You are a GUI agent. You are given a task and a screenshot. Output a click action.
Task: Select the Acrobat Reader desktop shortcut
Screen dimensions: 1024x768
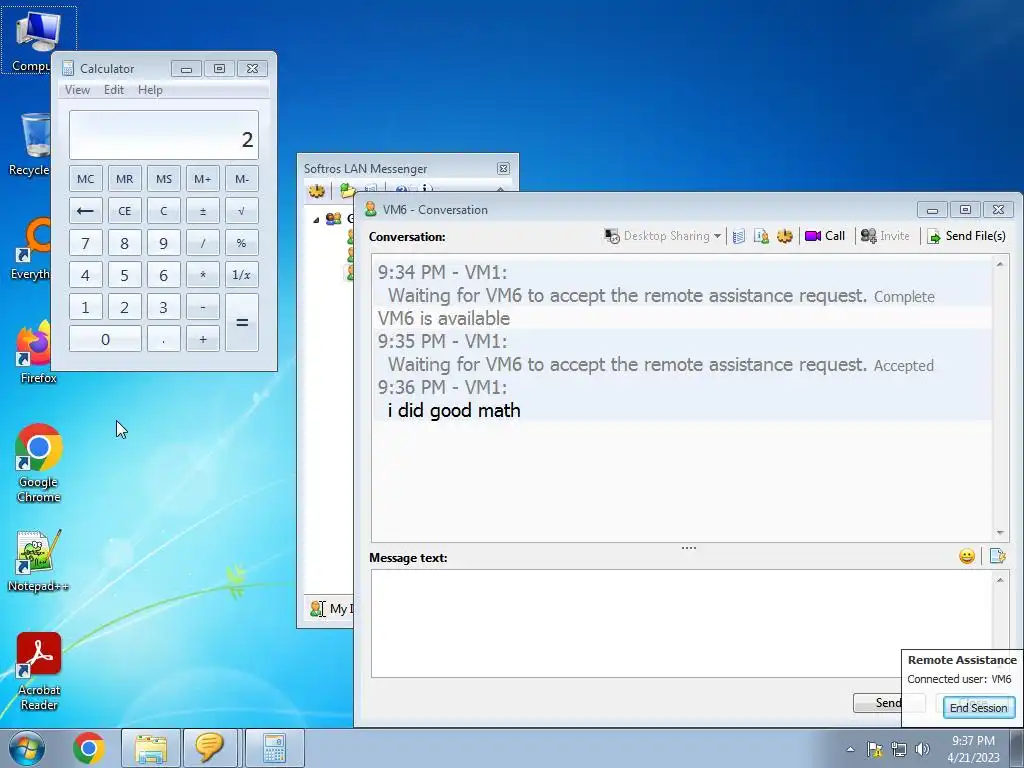point(39,671)
